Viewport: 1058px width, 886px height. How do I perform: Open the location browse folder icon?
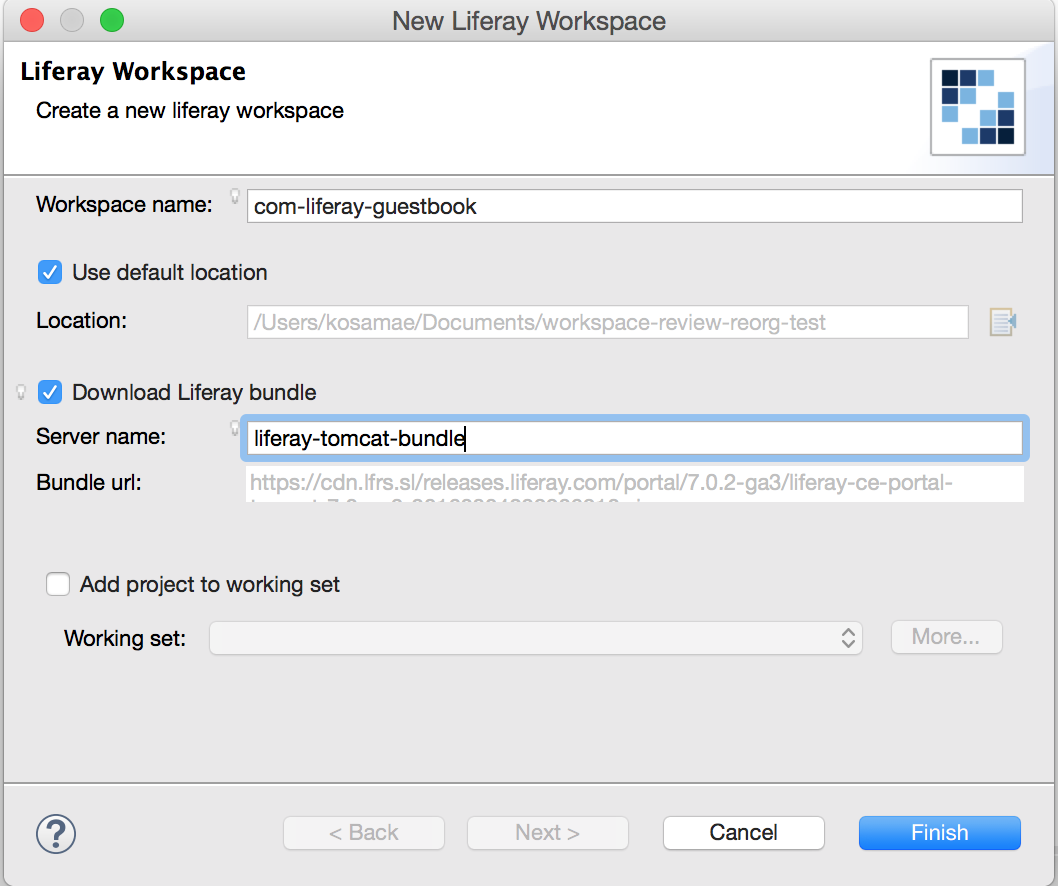point(1003,322)
